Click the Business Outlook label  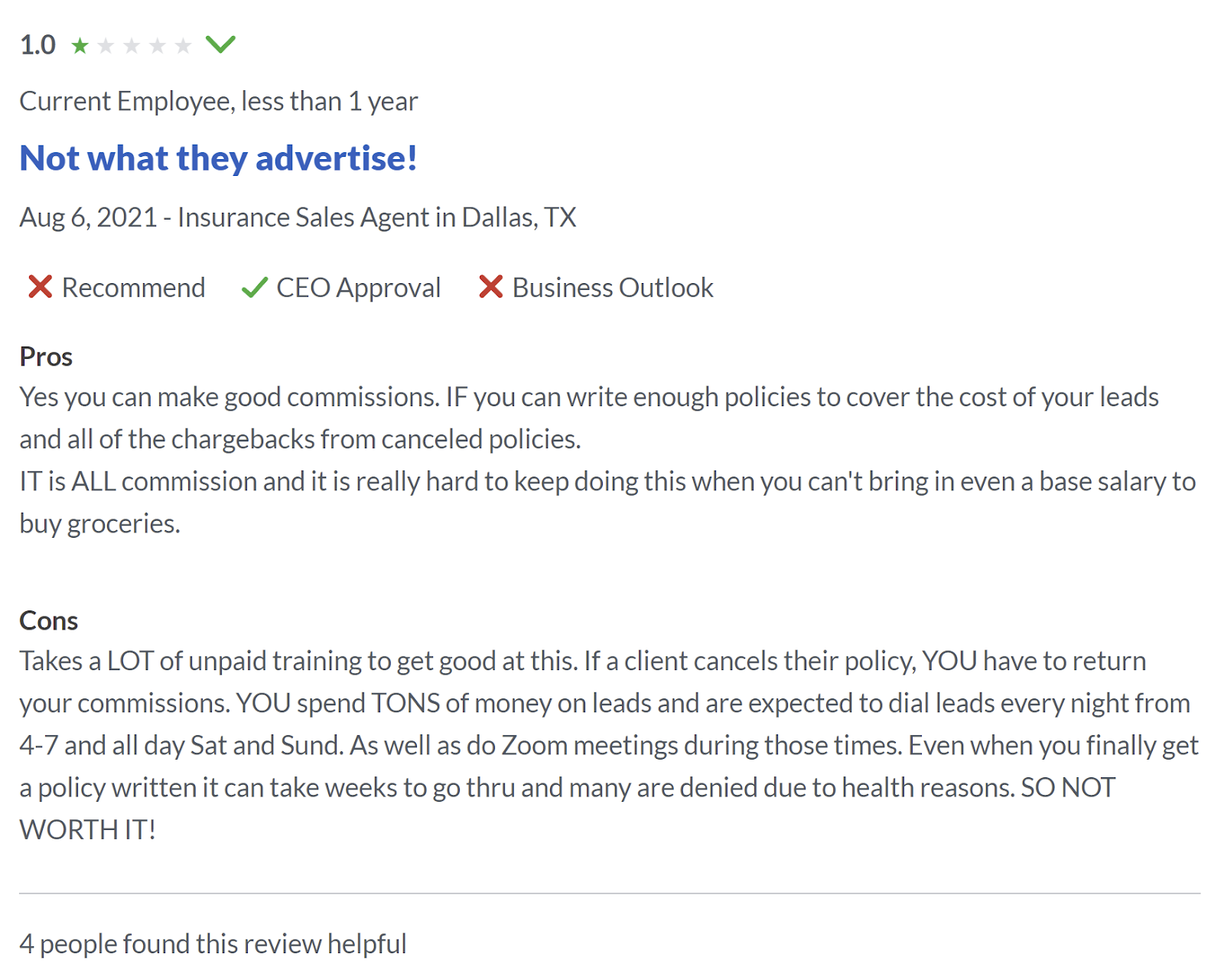pos(612,288)
